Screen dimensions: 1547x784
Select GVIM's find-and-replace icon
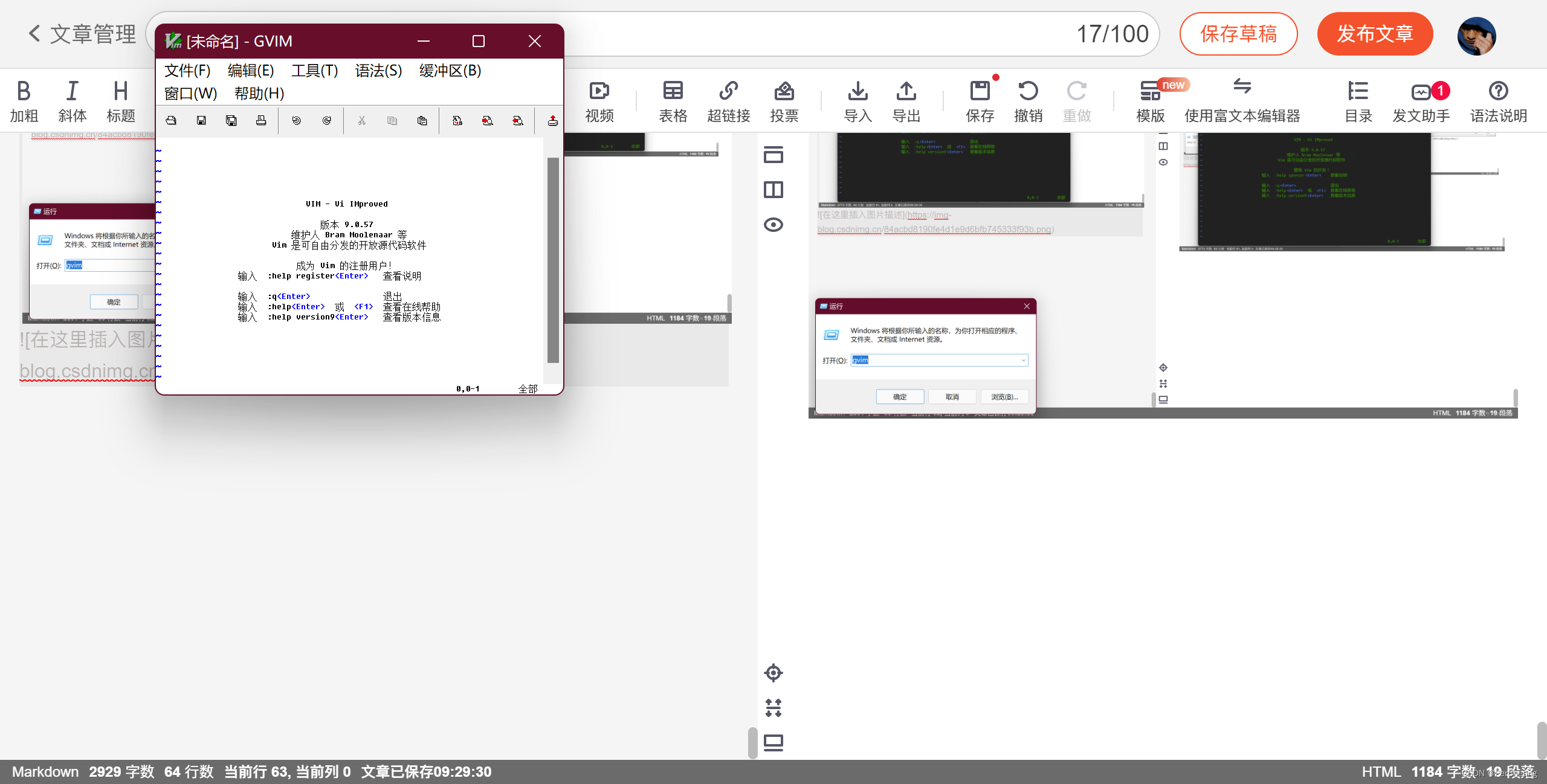click(x=457, y=120)
